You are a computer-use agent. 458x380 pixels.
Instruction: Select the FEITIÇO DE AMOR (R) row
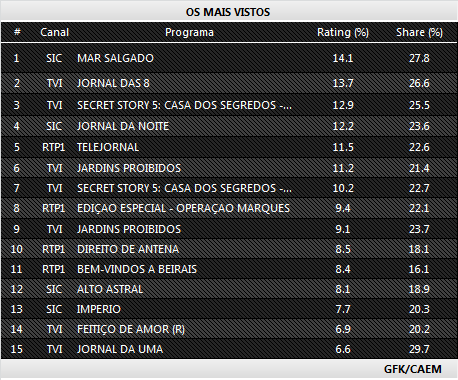(x=229, y=329)
